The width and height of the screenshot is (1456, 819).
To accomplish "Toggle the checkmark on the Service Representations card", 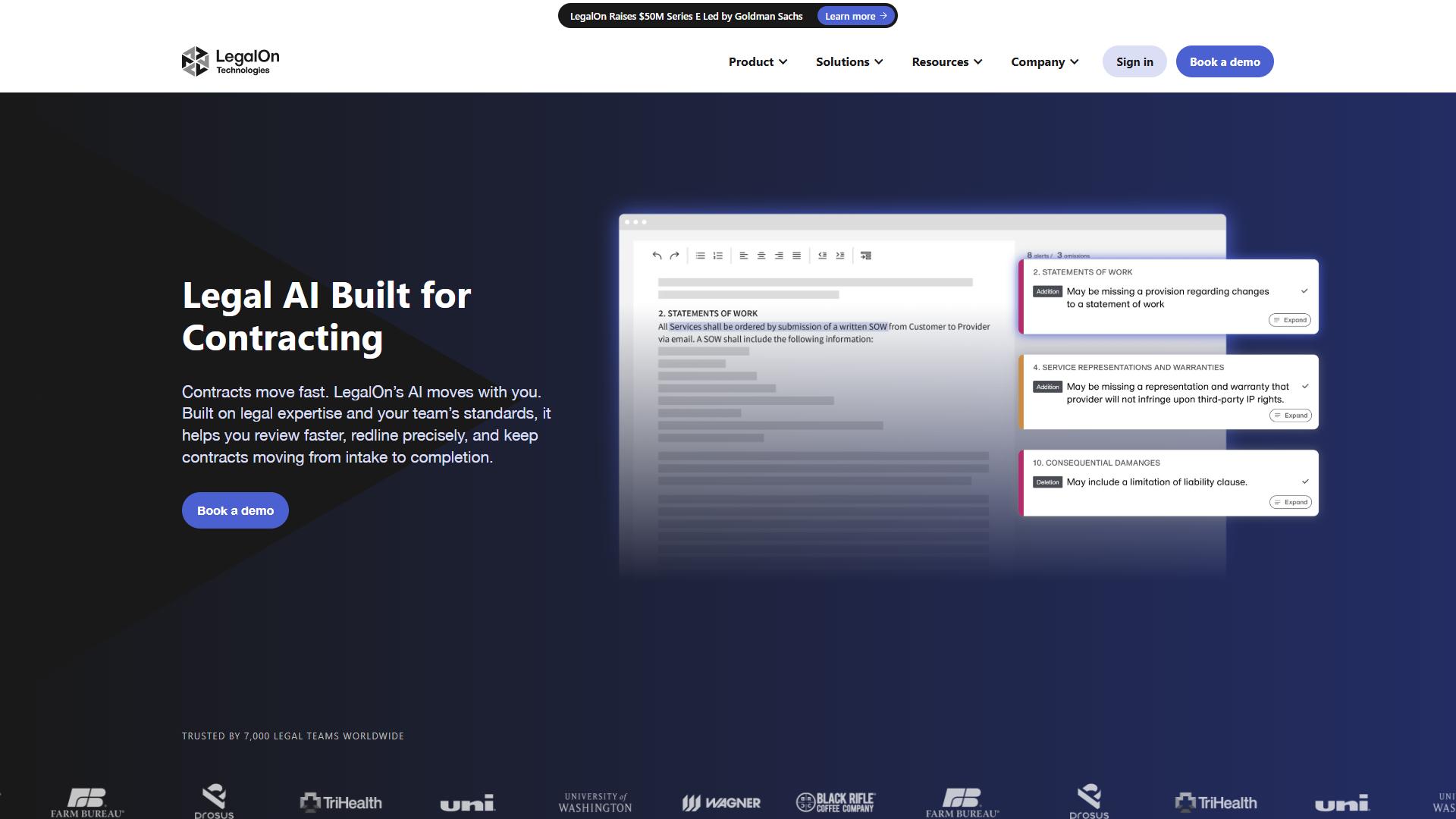I will point(1305,387).
